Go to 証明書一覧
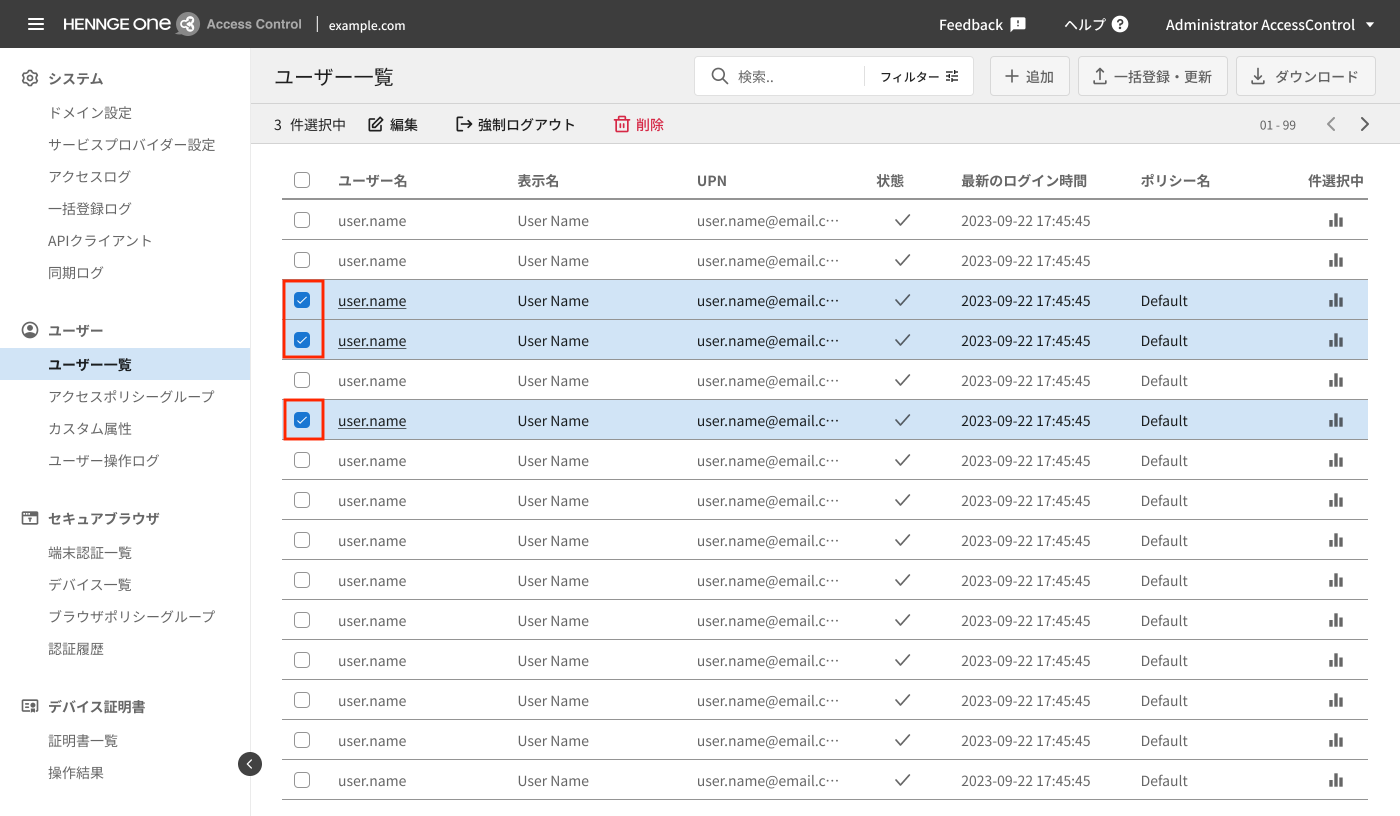This screenshot has width=1400, height=816. [x=83, y=741]
